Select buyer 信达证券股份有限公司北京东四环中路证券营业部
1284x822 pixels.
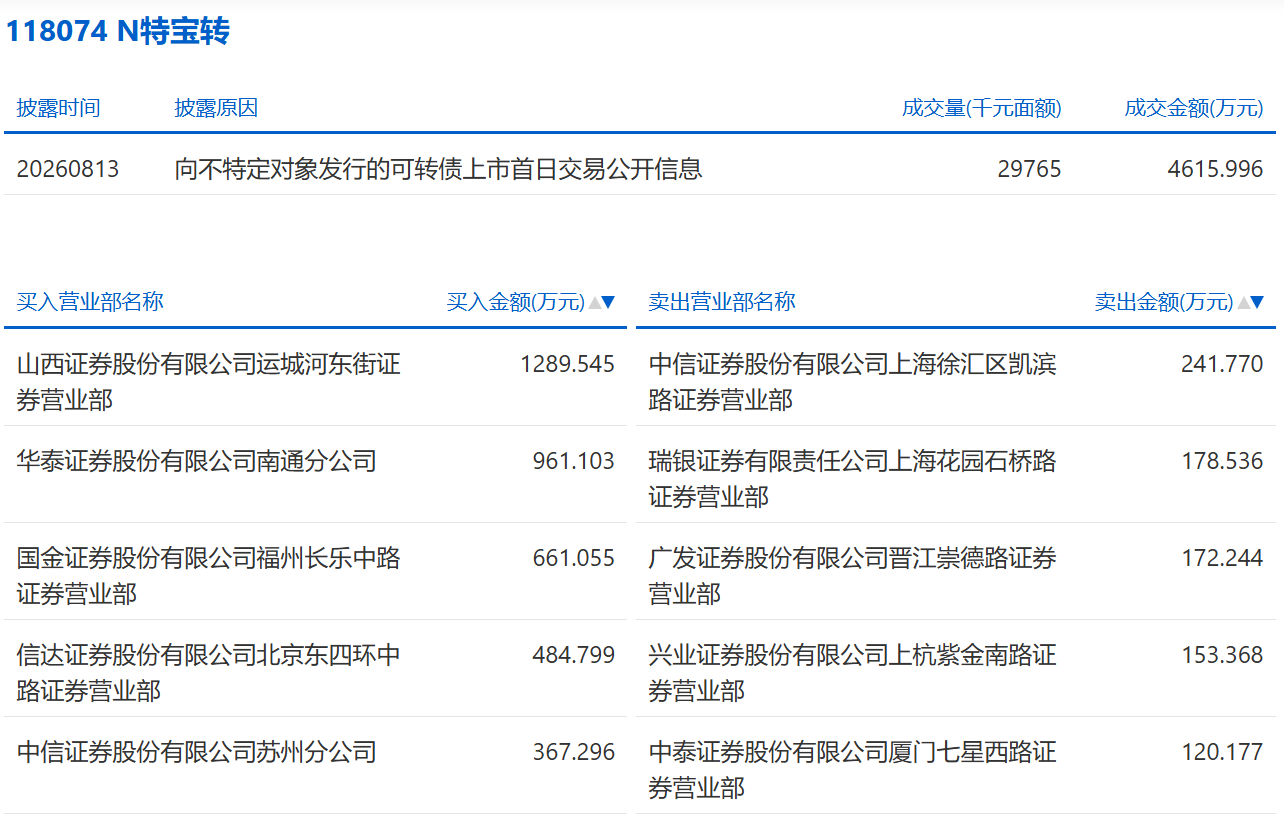coord(208,673)
